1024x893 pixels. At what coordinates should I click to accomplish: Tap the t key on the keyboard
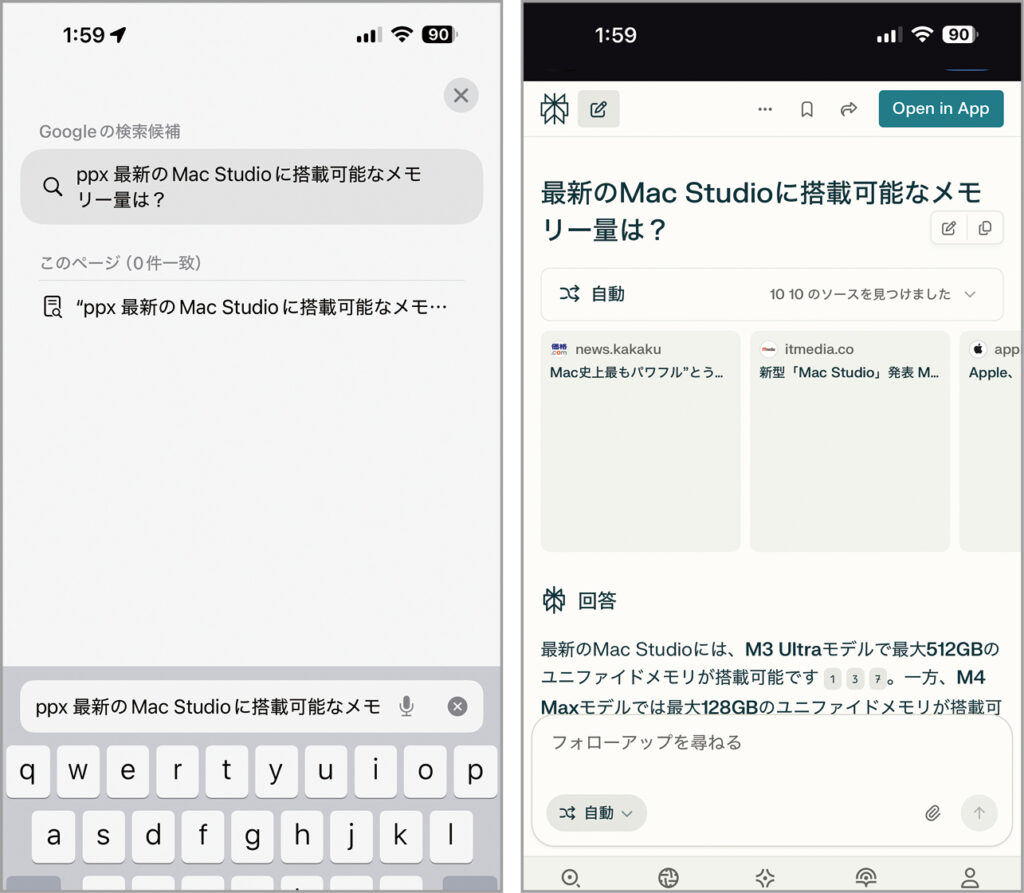tap(227, 771)
